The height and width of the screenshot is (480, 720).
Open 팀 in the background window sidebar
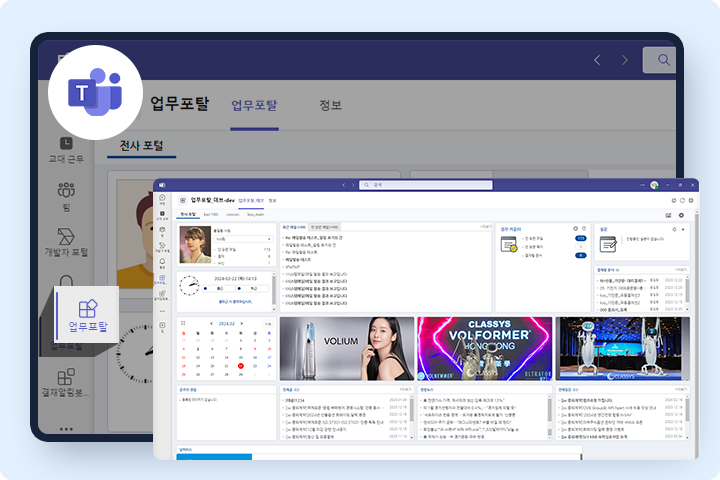pyautogui.click(x=66, y=197)
